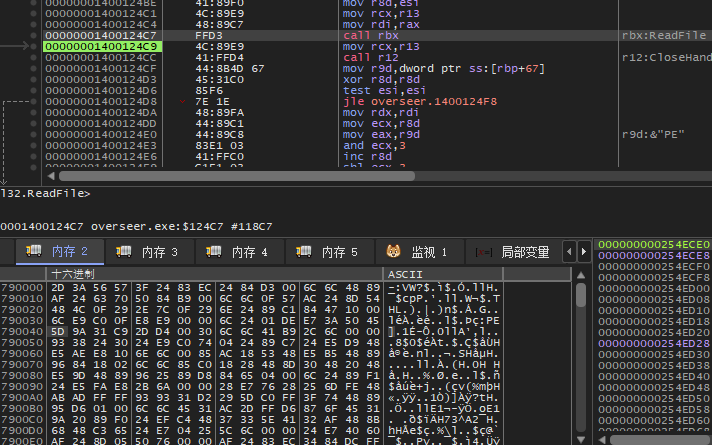Select the test esi,esi instruction

(385, 90)
